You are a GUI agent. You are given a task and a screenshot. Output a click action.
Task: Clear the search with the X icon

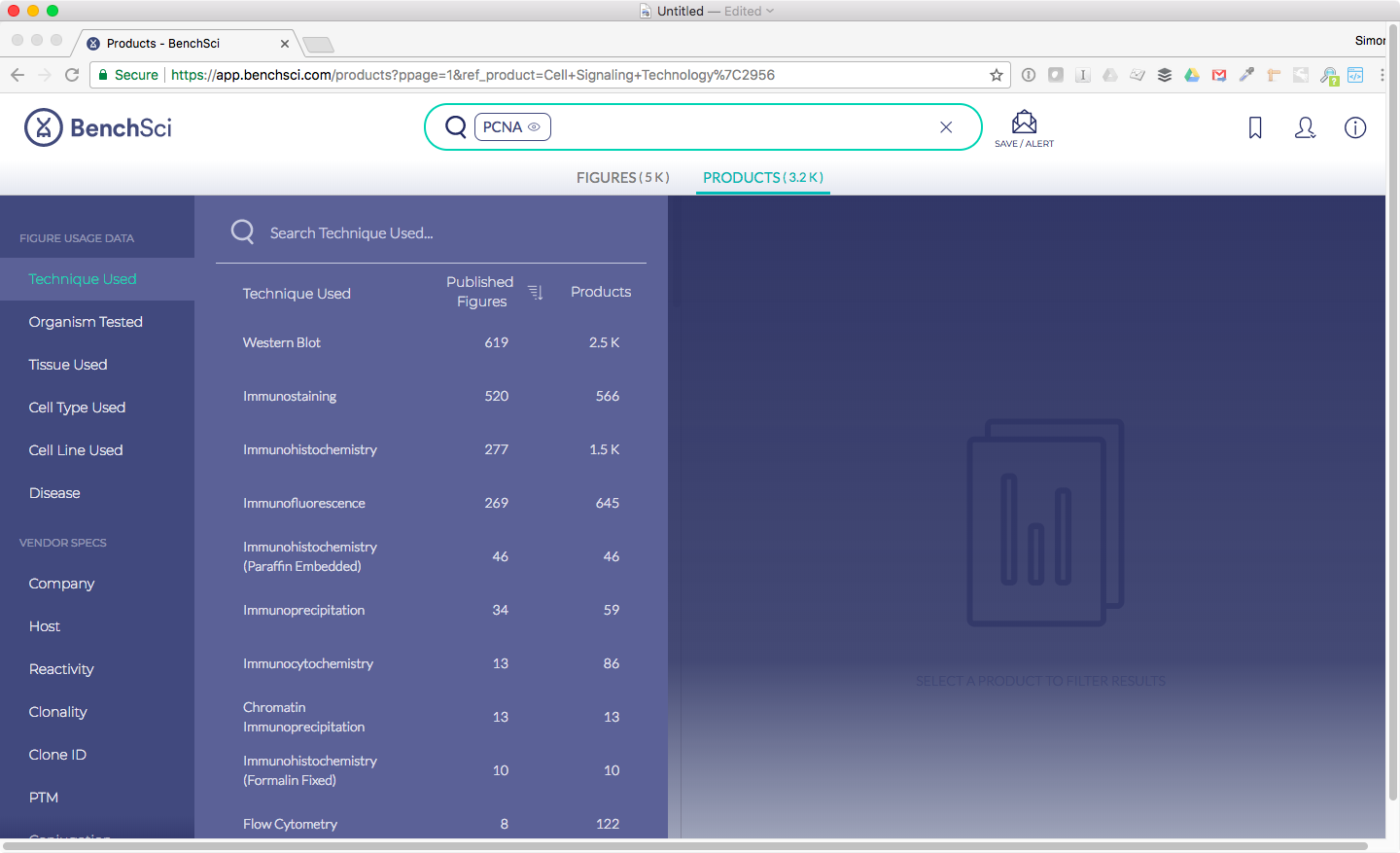point(946,127)
